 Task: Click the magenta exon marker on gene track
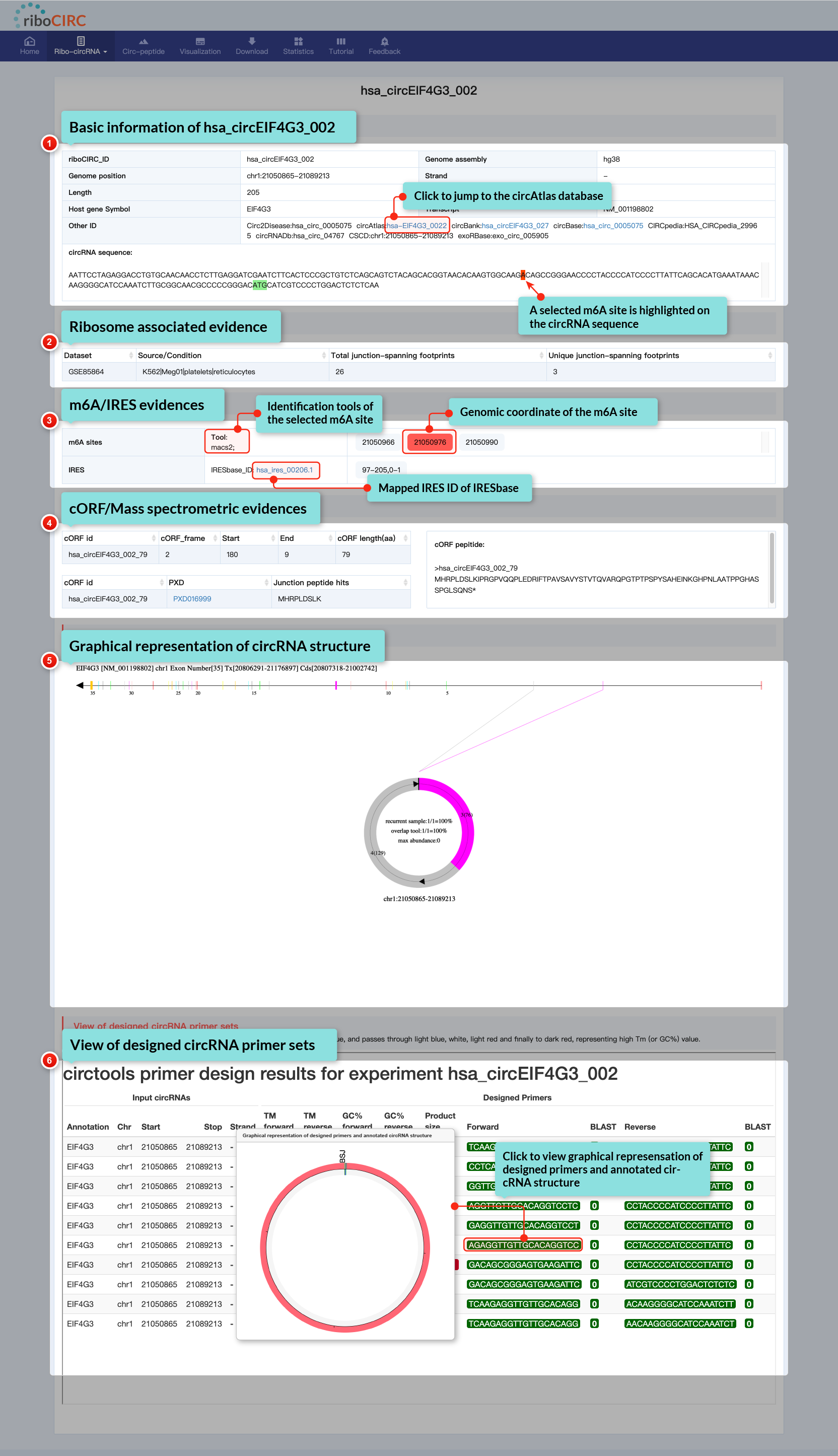336,685
